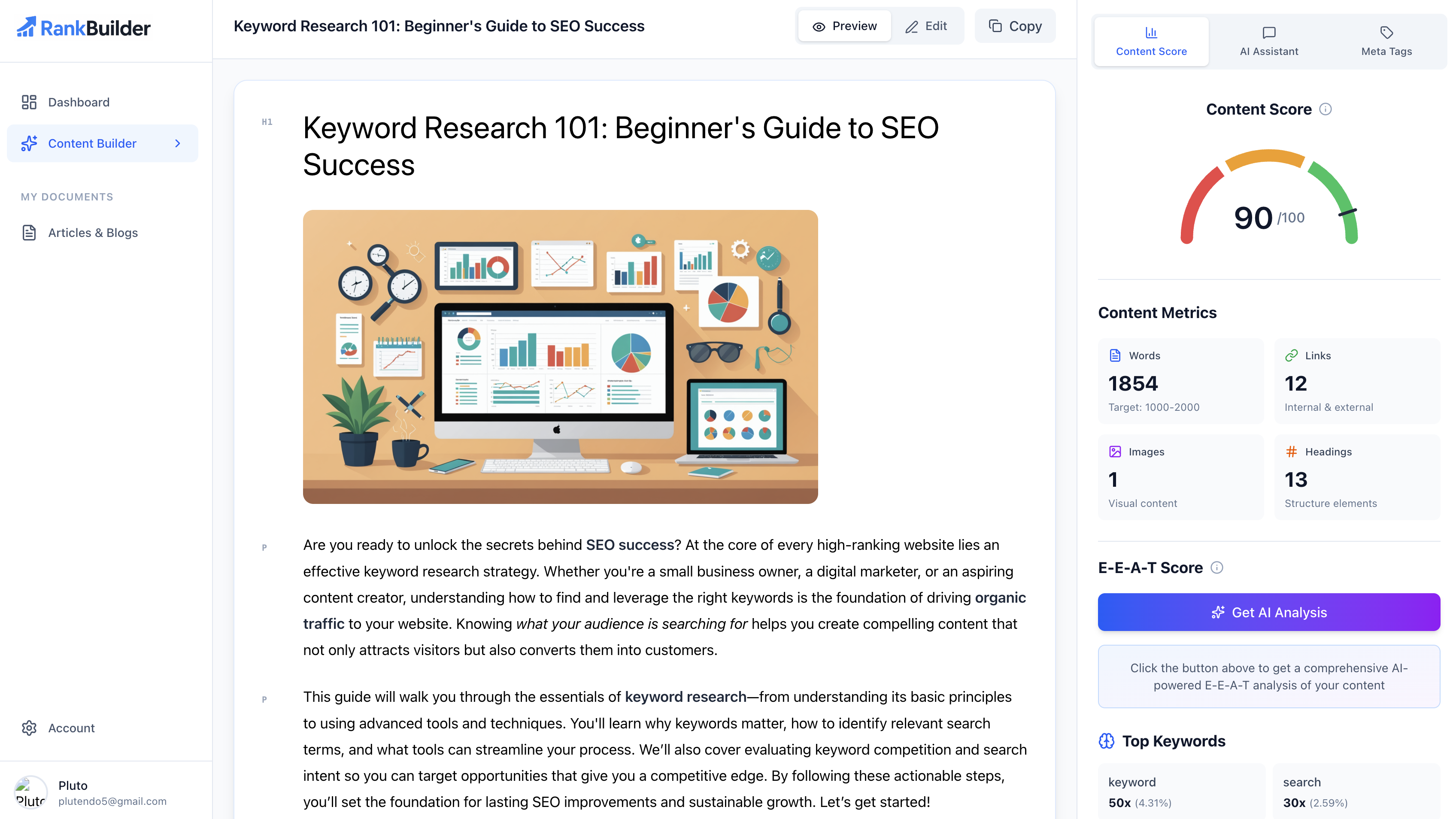The height and width of the screenshot is (819, 1456).
Task: Click Content Score info icon
Action: pyautogui.click(x=1326, y=109)
